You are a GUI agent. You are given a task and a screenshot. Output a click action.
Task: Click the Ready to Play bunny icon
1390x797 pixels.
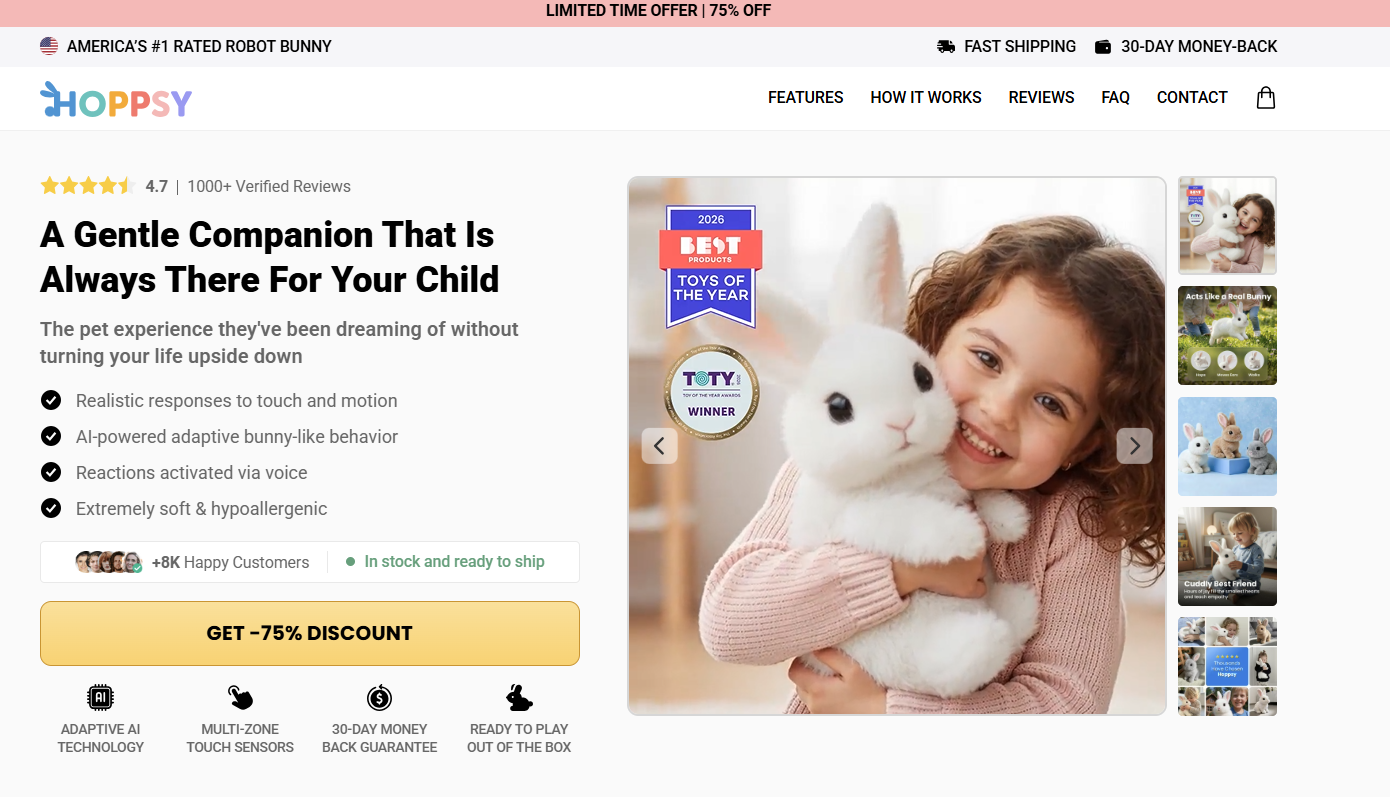[x=519, y=697]
